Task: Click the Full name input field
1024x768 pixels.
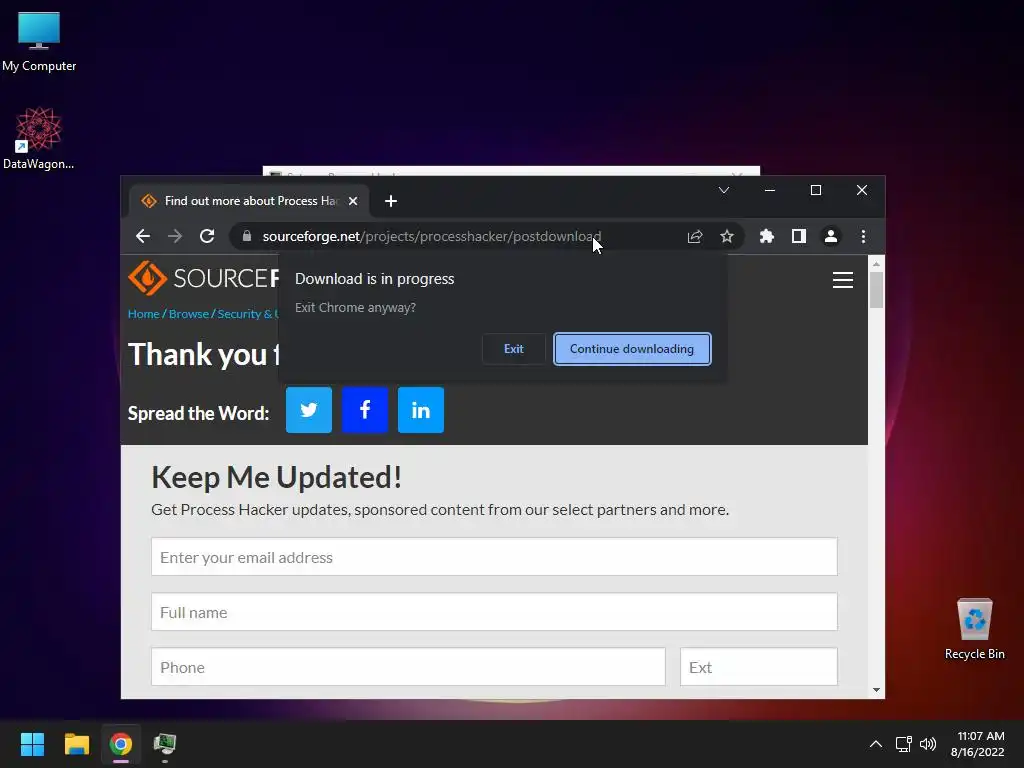Action: click(x=494, y=612)
